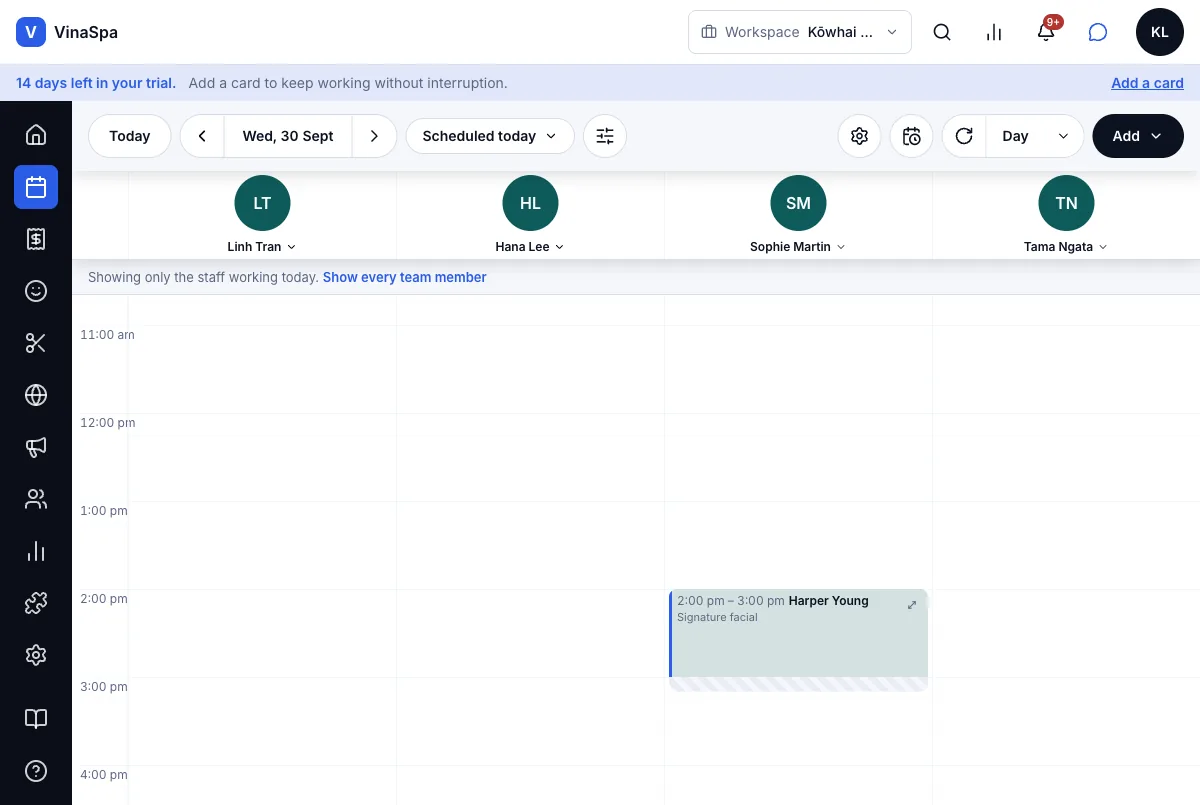The height and width of the screenshot is (805, 1200).
Task: Click the 4:00 pm time label
Action: click(x=104, y=775)
